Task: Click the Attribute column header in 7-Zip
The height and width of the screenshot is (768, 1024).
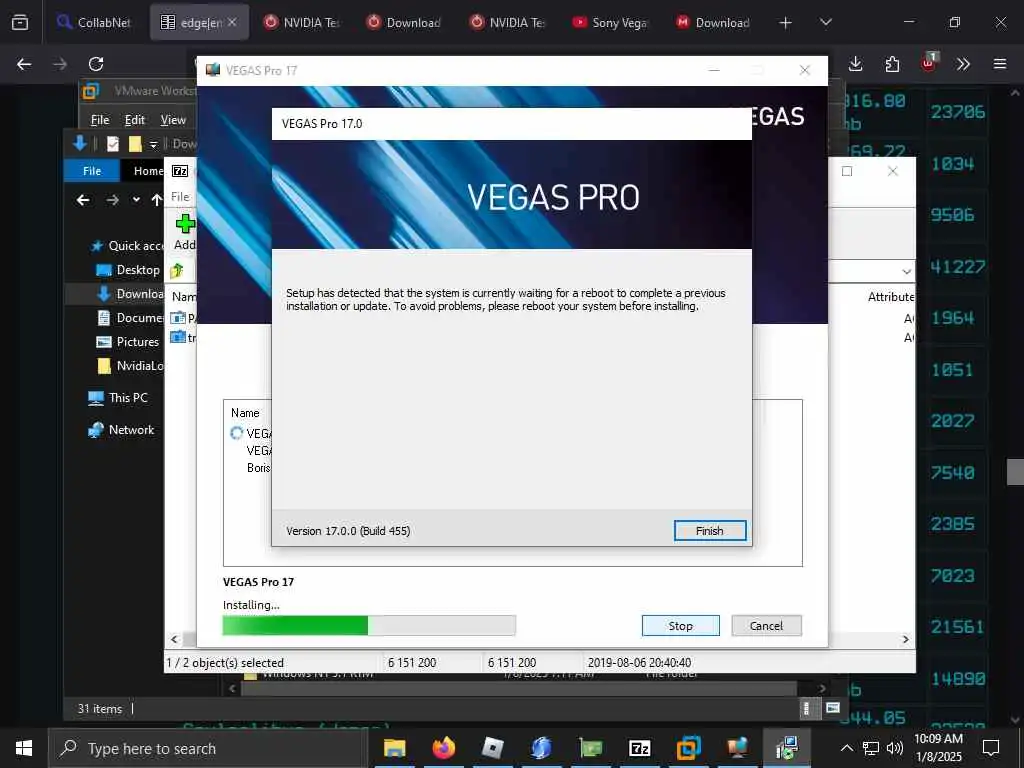Action: 891,297
